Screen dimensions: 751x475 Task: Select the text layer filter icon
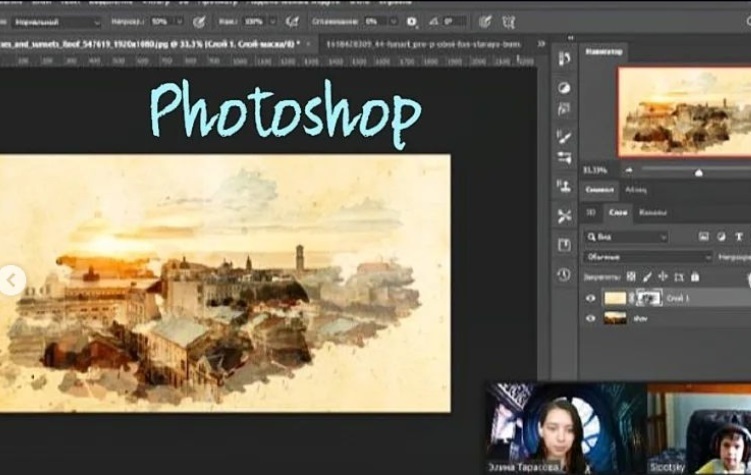(738, 237)
